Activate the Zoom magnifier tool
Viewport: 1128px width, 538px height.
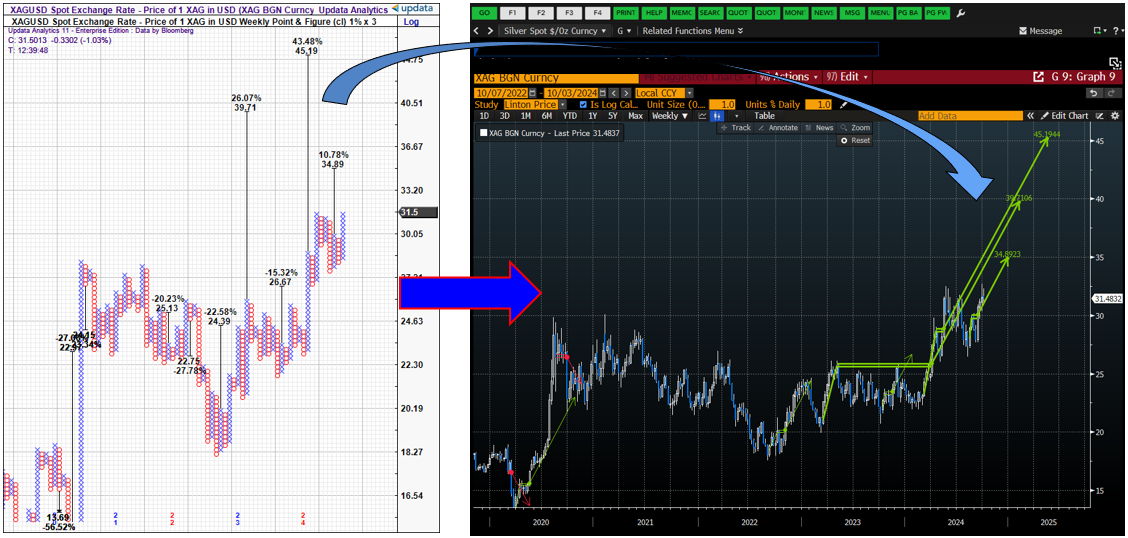(855, 127)
